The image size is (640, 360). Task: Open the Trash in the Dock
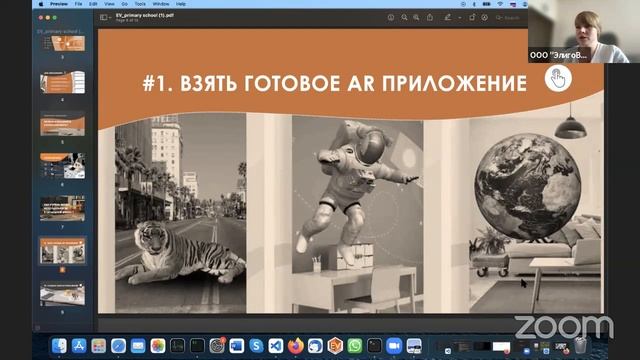tap(580, 346)
